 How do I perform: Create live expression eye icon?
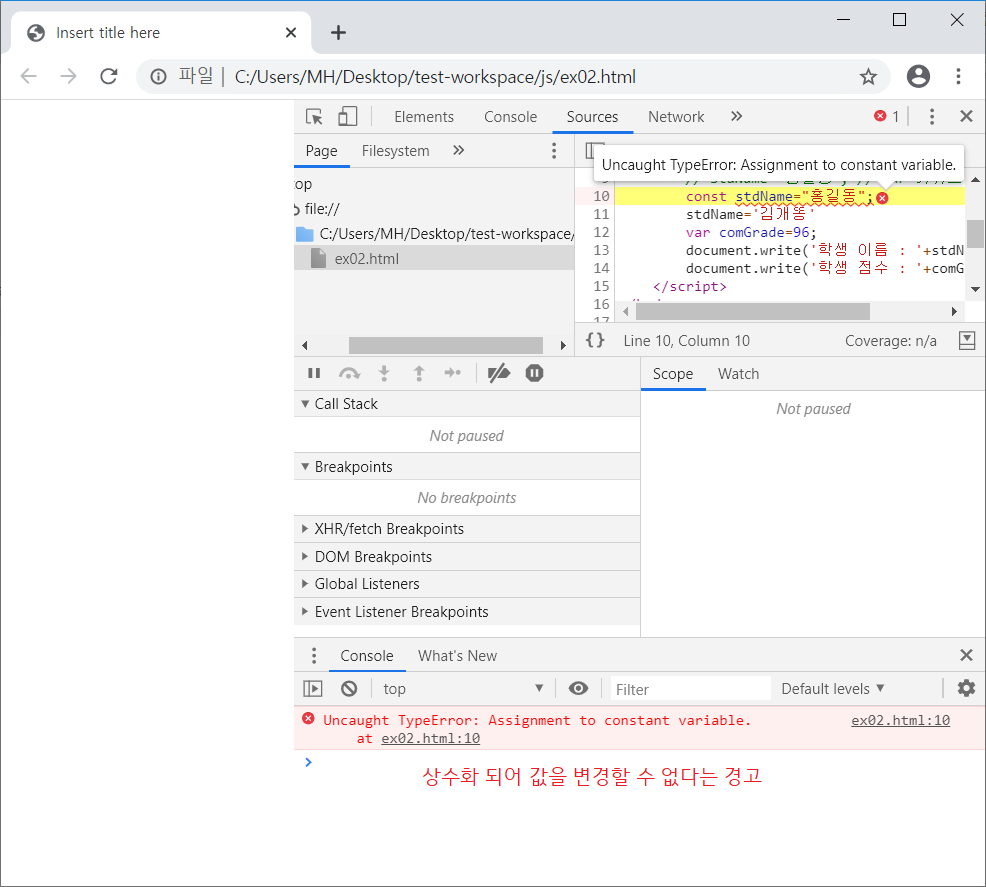579,688
